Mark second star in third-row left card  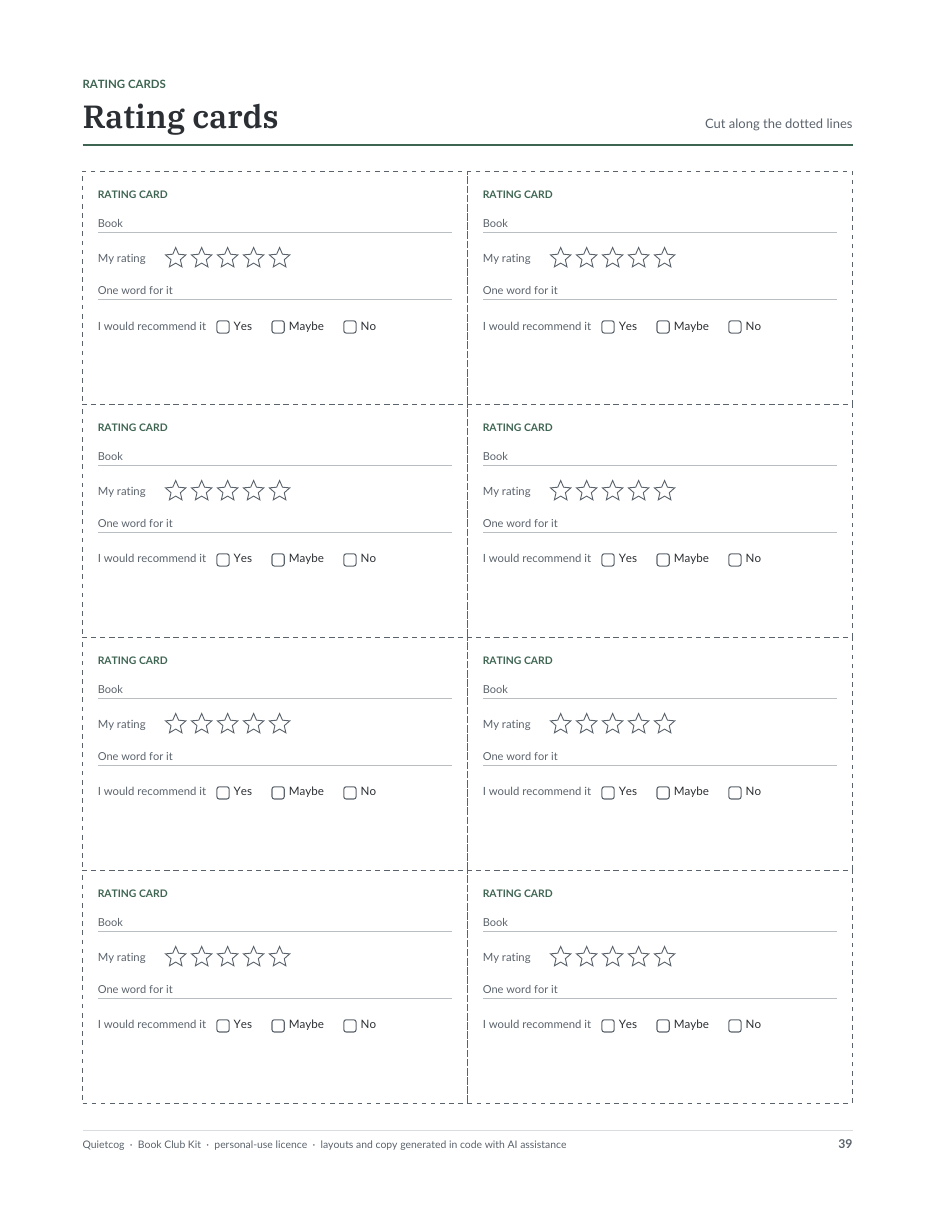pos(202,724)
